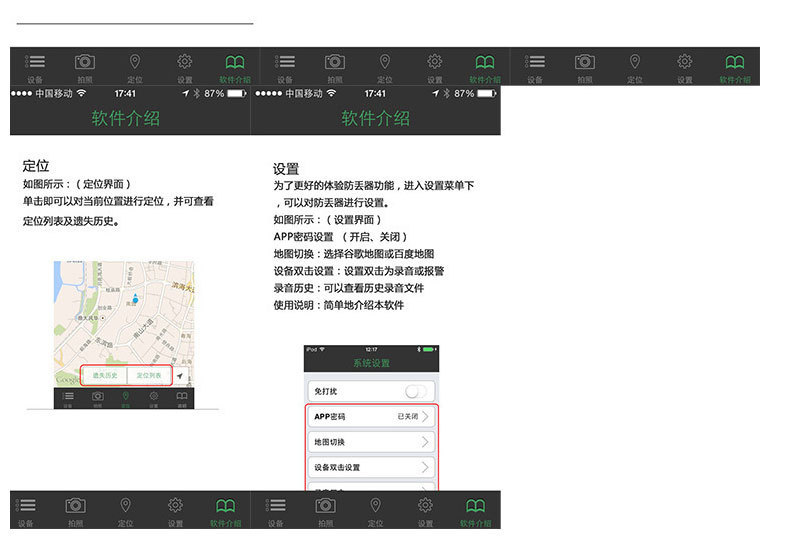Expand the APP密码 row chevron
The height and width of the screenshot is (560, 790).
426,416
